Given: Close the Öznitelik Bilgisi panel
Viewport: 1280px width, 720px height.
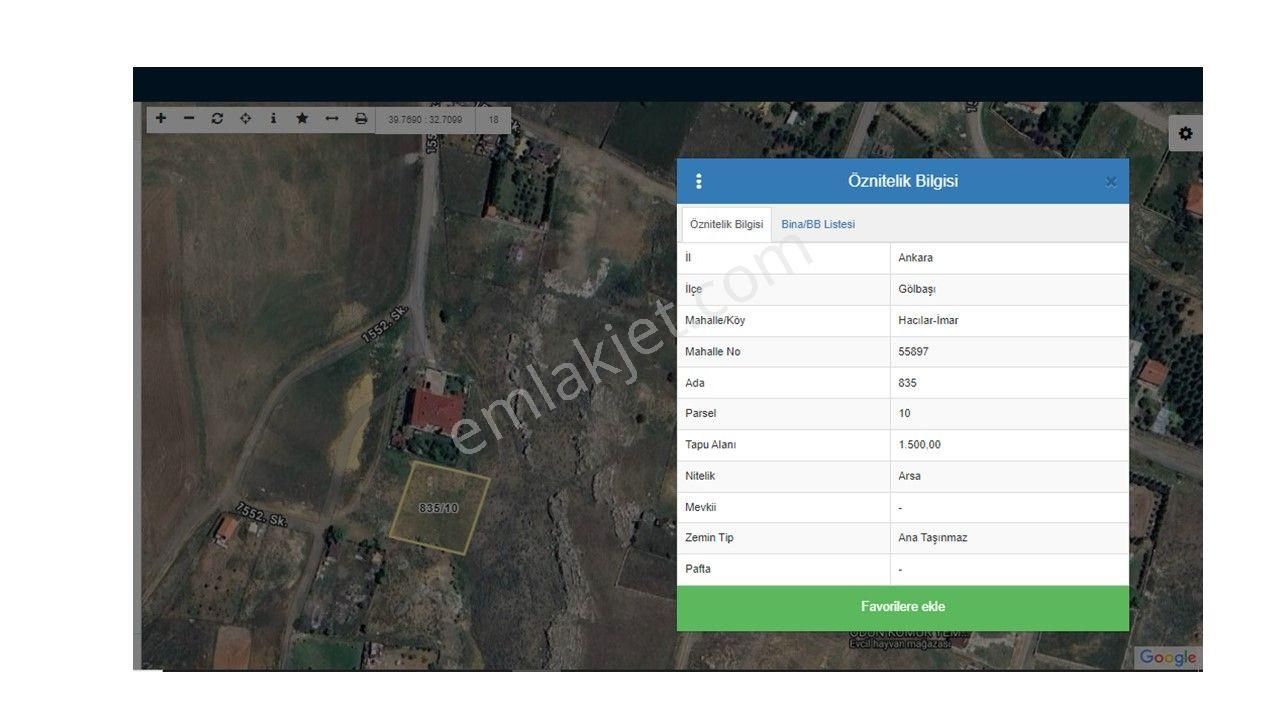Looking at the screenshot, I should (x=1111, y=182).
